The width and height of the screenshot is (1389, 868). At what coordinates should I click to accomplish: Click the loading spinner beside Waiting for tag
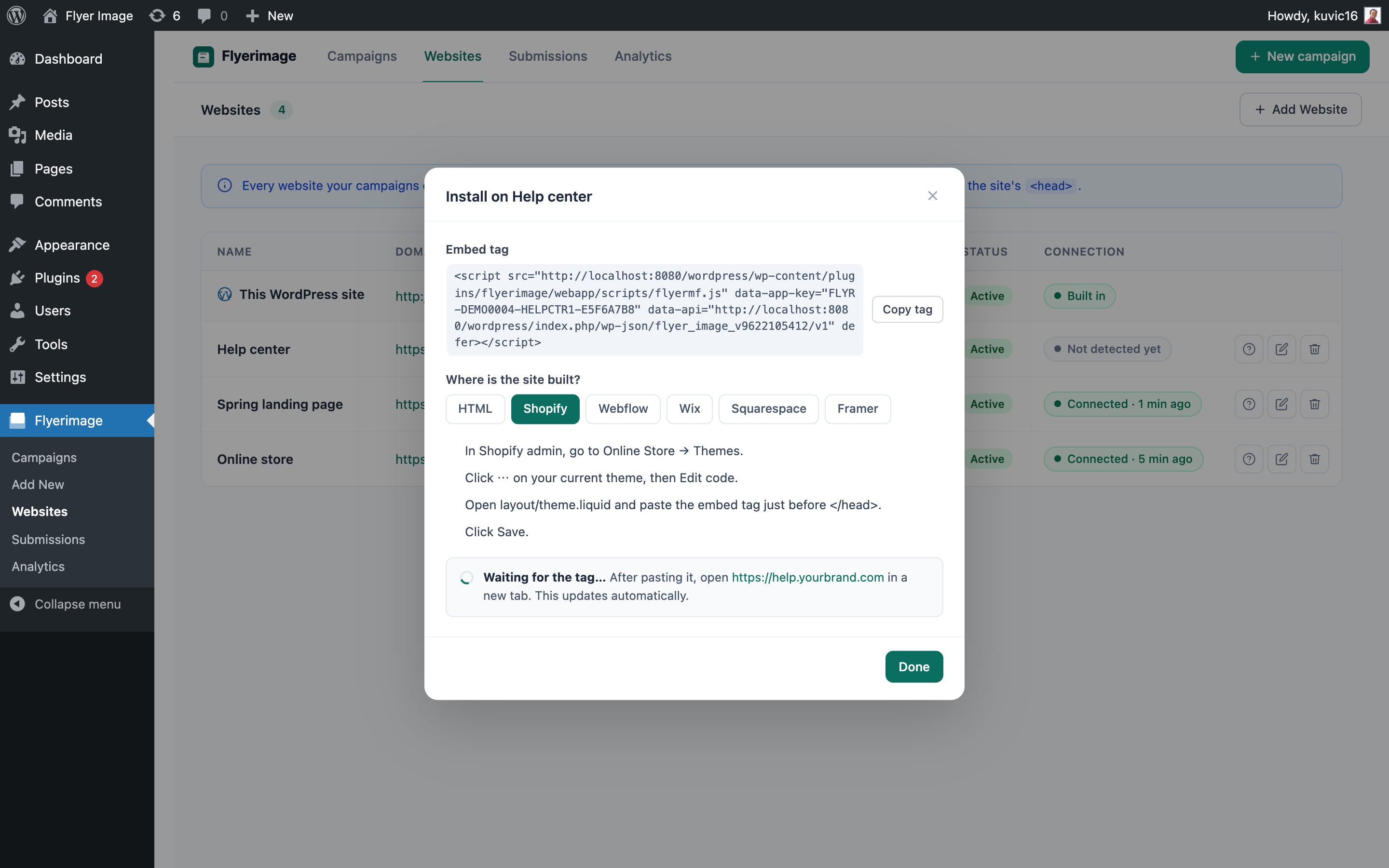pyautogui.click(x=467, y=578)
